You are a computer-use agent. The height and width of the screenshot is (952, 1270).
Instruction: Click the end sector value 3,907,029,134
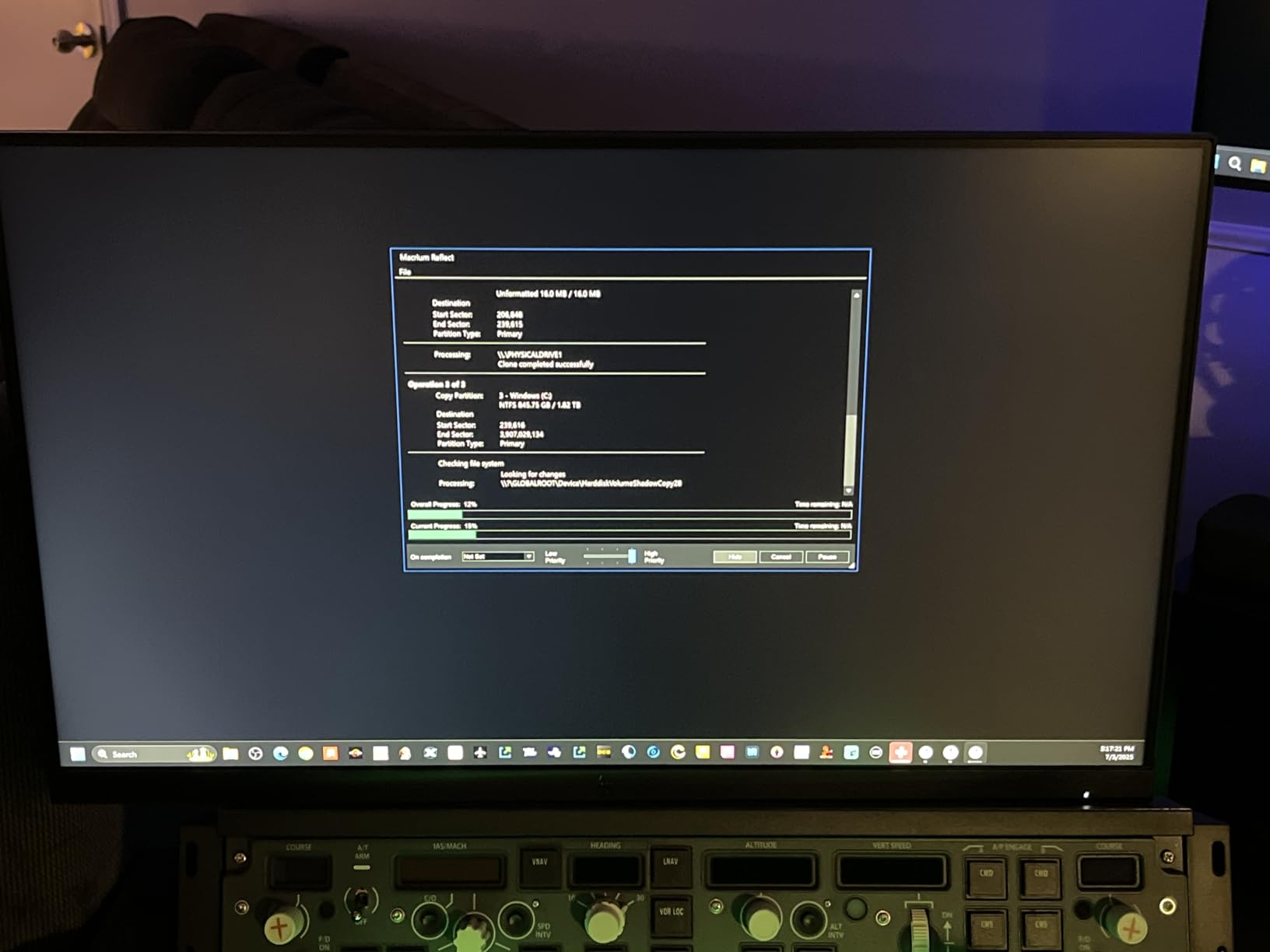(521, 434)
